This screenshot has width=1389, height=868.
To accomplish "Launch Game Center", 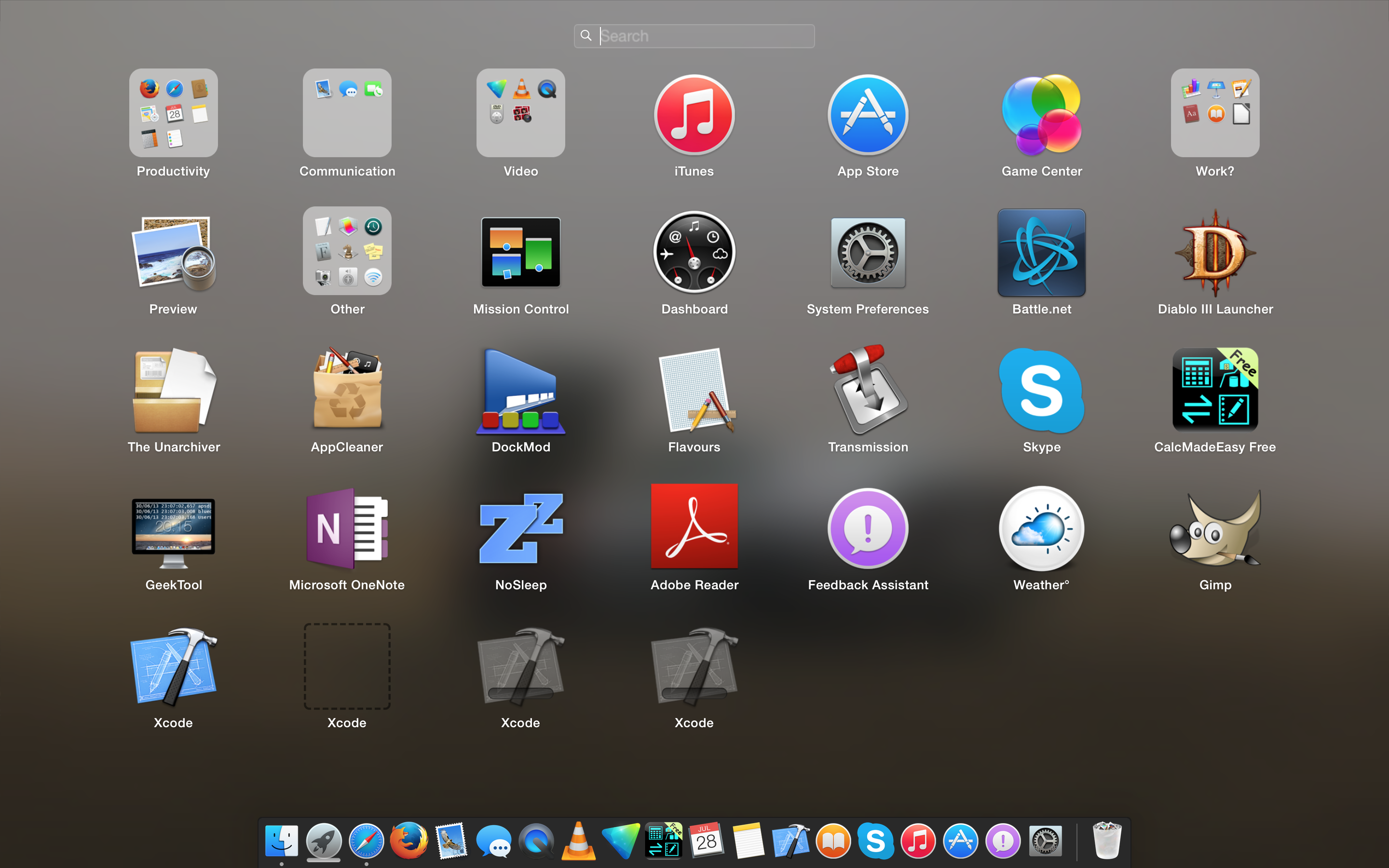I will pyautogui.click(x=1042, y=114).
